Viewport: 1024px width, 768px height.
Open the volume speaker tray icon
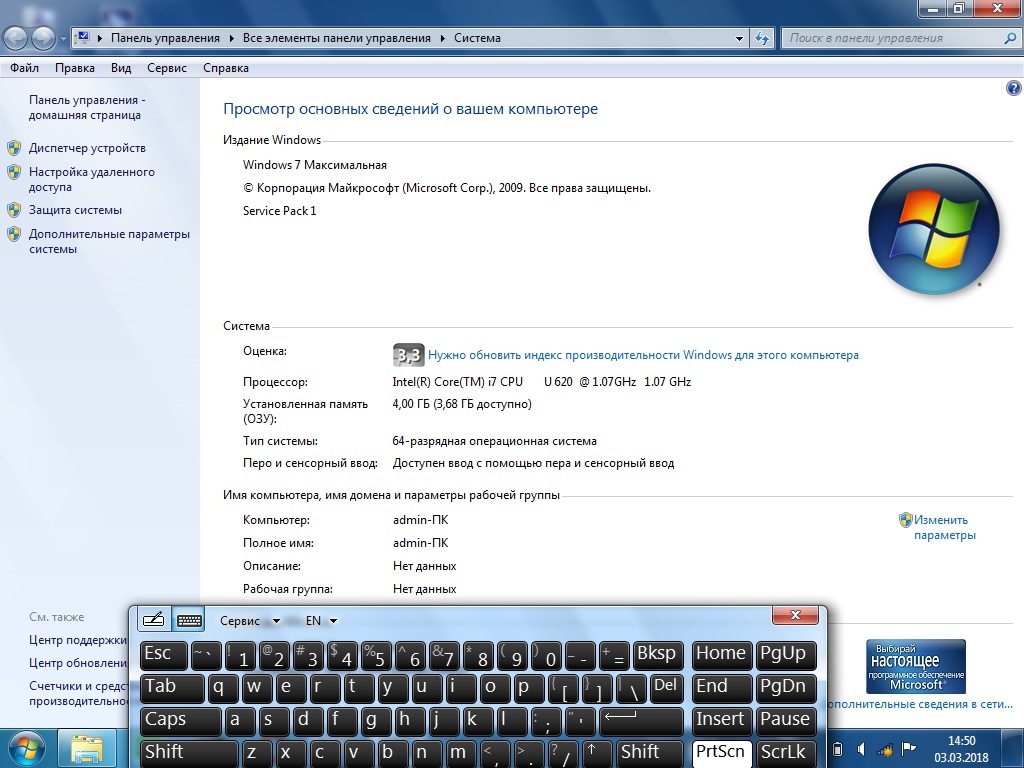point(861,749)
